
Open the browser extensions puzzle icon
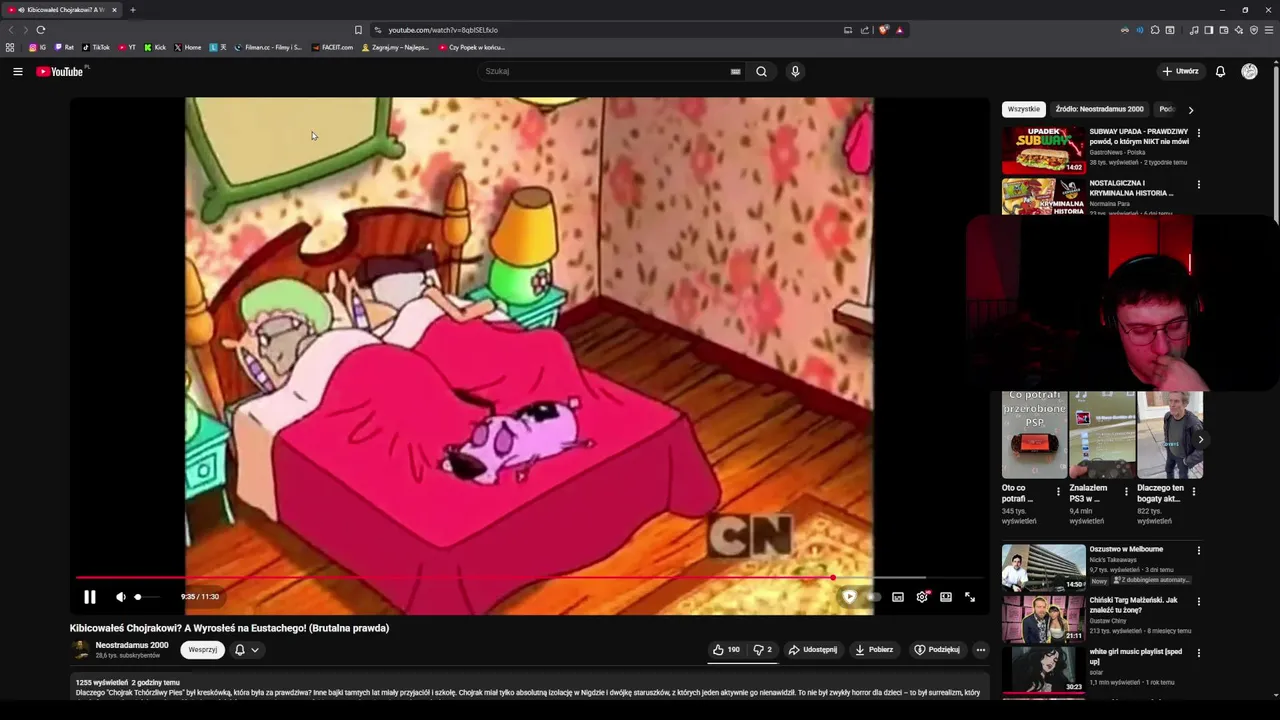coord(1155,30)
